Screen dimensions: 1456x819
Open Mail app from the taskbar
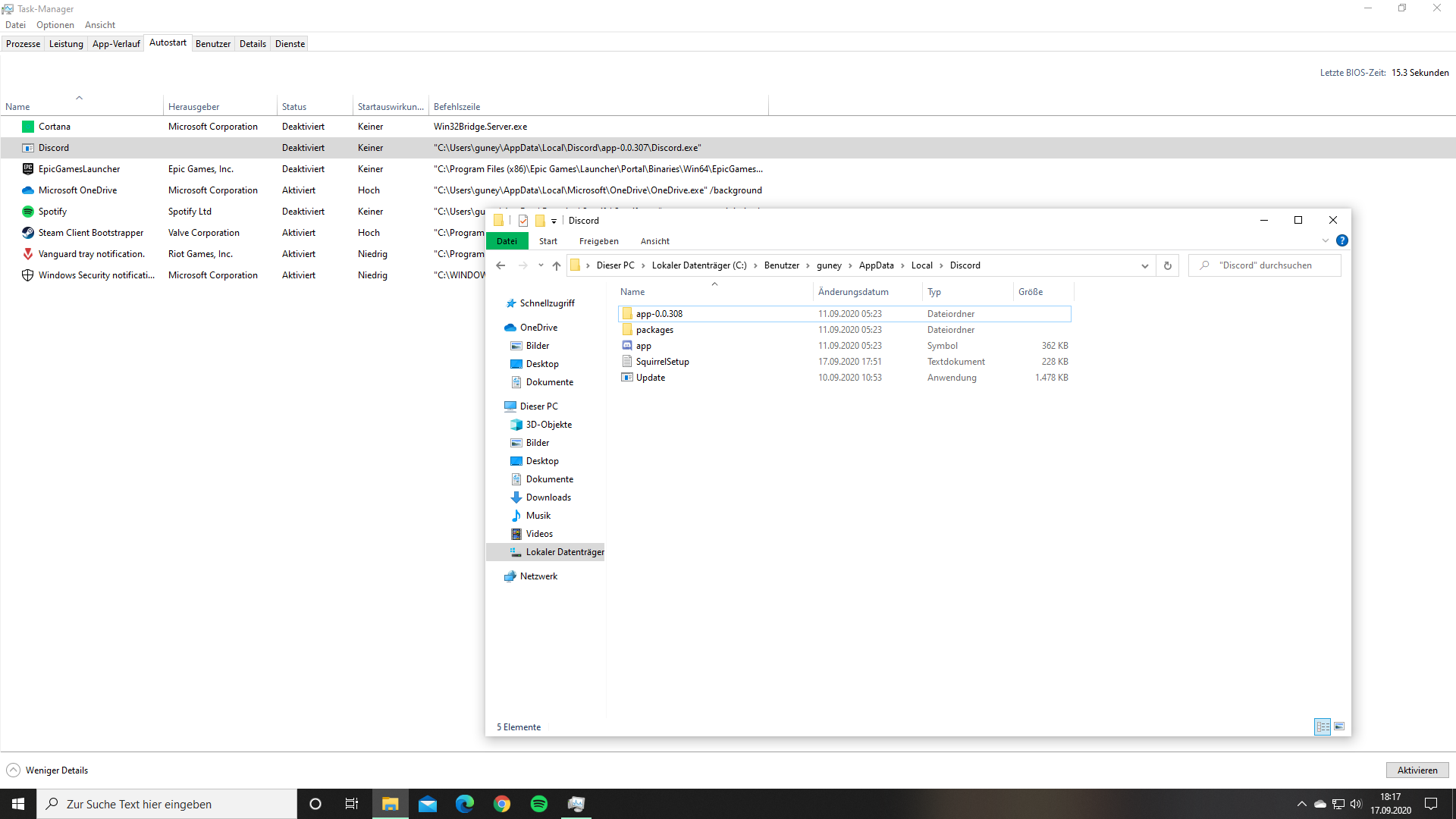coord(428,804)
